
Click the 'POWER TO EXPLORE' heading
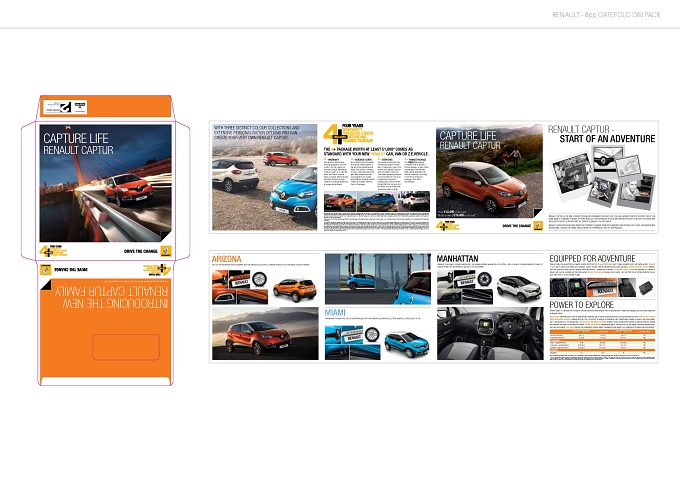pos(582,305)
